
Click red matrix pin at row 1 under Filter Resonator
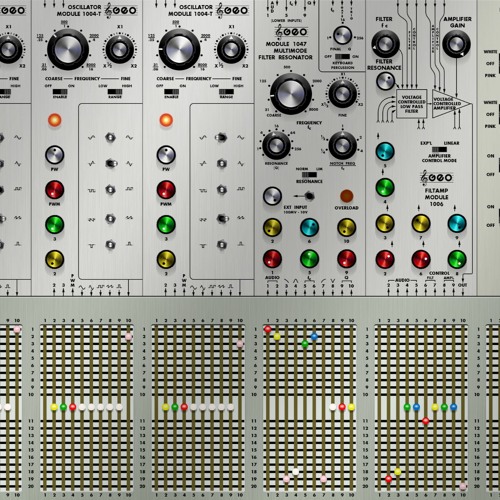[x=268, y=329]
